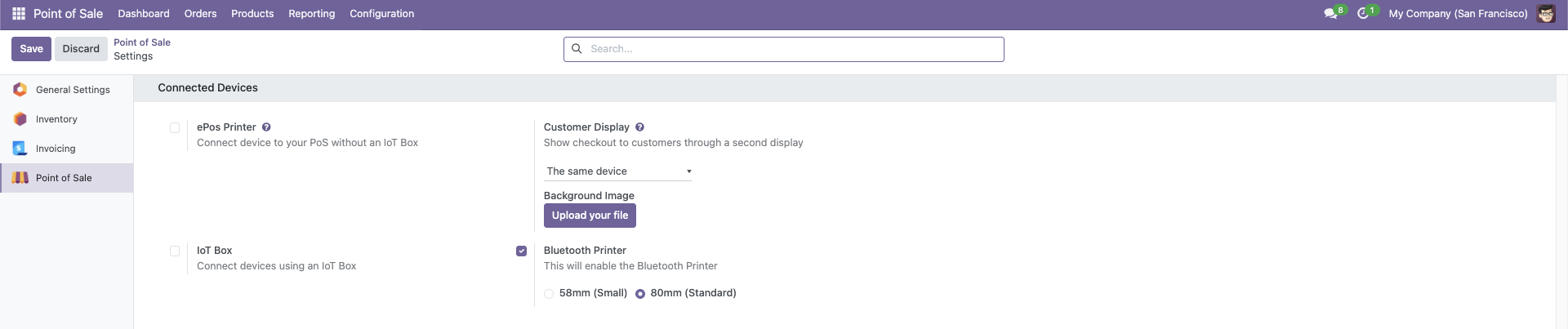Image resolution: width=1568 pixels, height=329 pixels.
Task: Click the Save button
Action: (x=32, y=49)
